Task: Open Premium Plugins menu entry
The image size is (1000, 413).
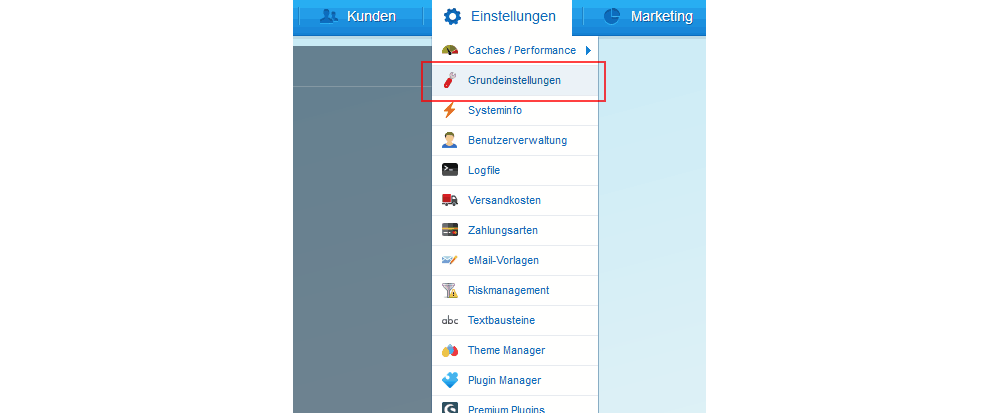Action: coord(515,404)
